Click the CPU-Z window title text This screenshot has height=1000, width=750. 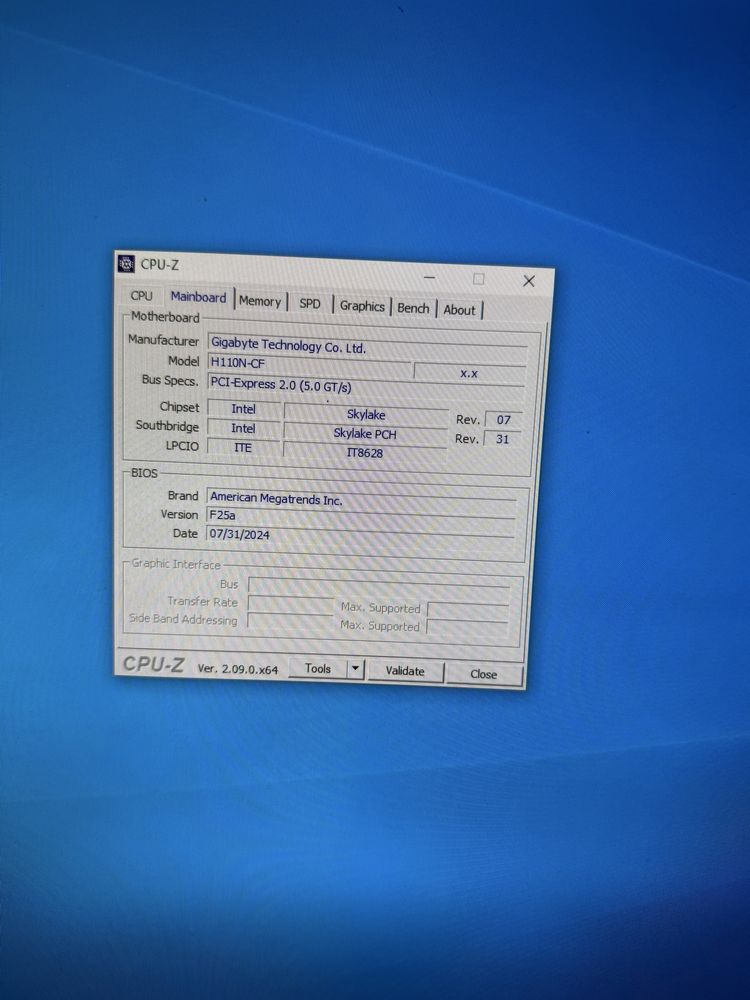coord(159,264)
